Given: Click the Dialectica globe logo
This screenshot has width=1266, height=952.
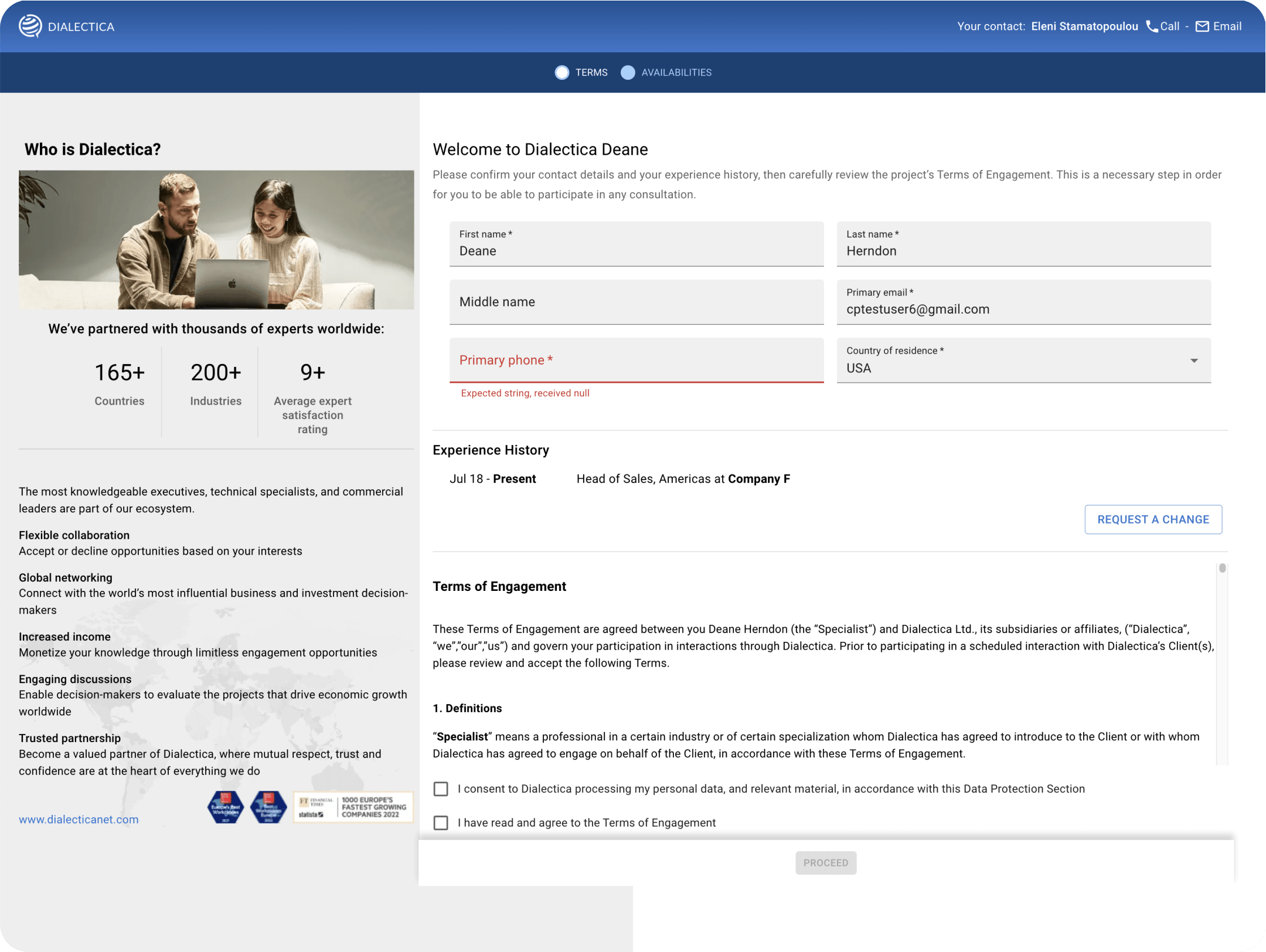Looking at the screenshot, I should tap(30, 26).
